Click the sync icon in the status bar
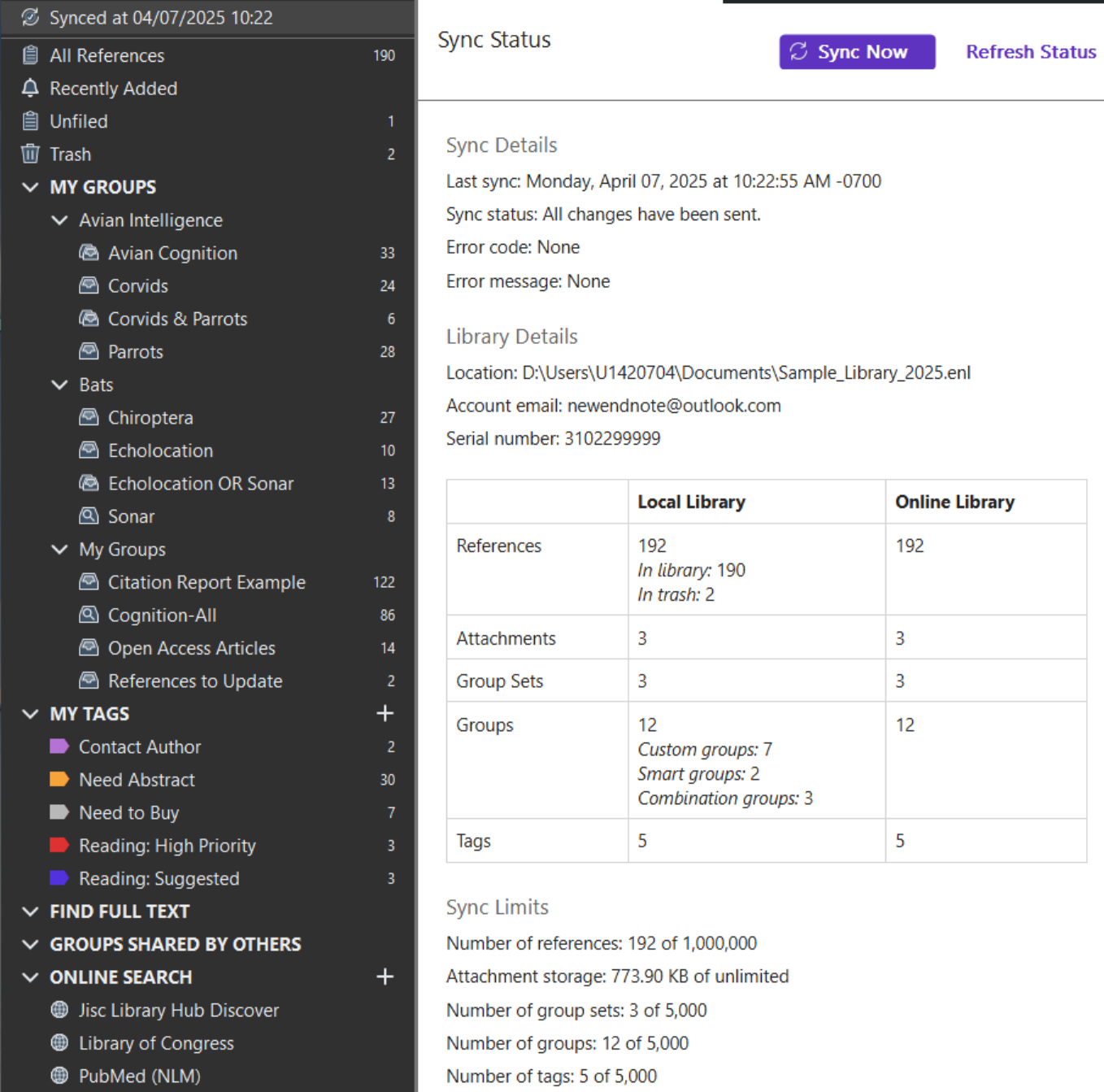 pyautogui.click(x=29, y=17)
